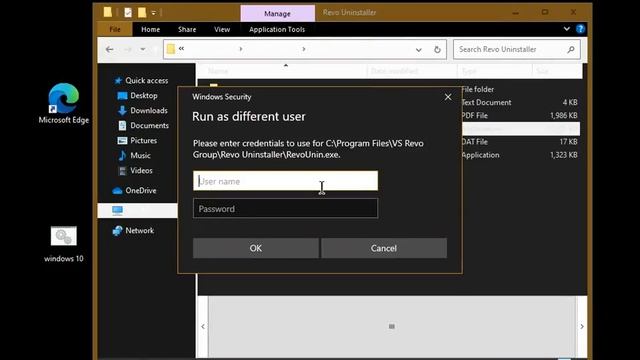Screen dimensions: 640x360
Task: Switch to the Share ribbon tab
Action: pyautogui.click(x=187, y=29)
